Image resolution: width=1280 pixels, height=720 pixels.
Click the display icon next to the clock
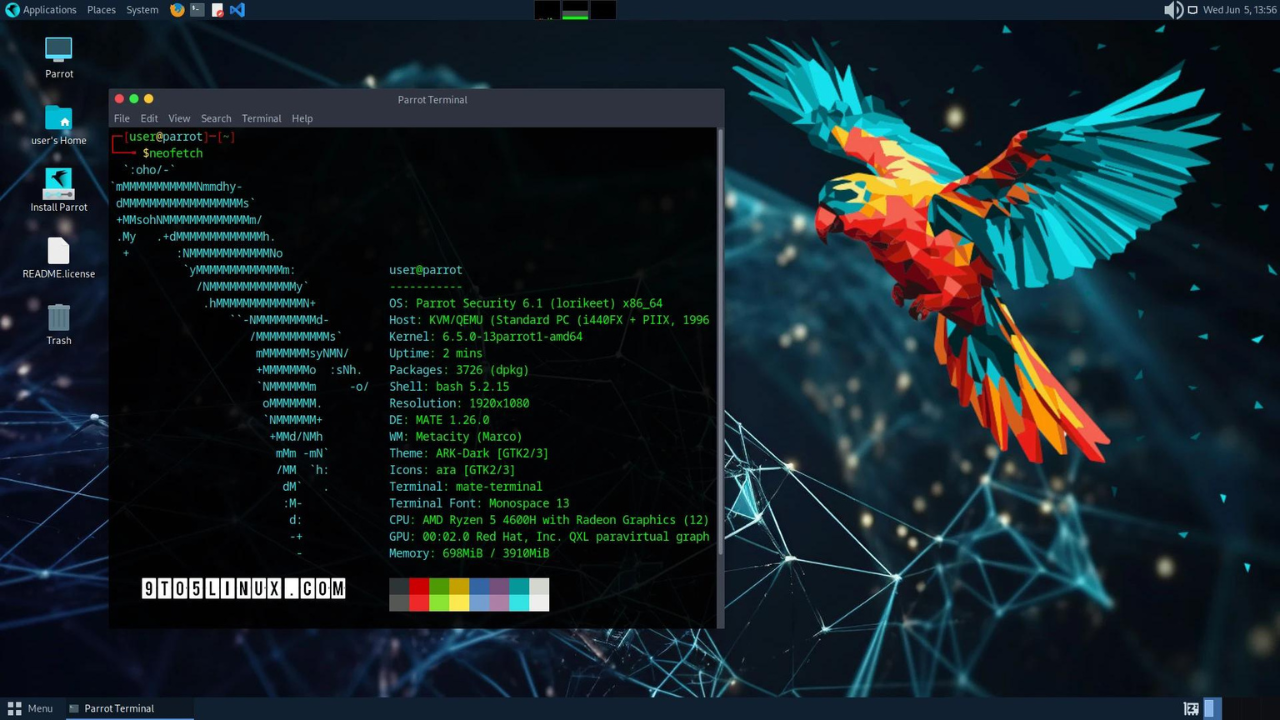click(1192, 10)
